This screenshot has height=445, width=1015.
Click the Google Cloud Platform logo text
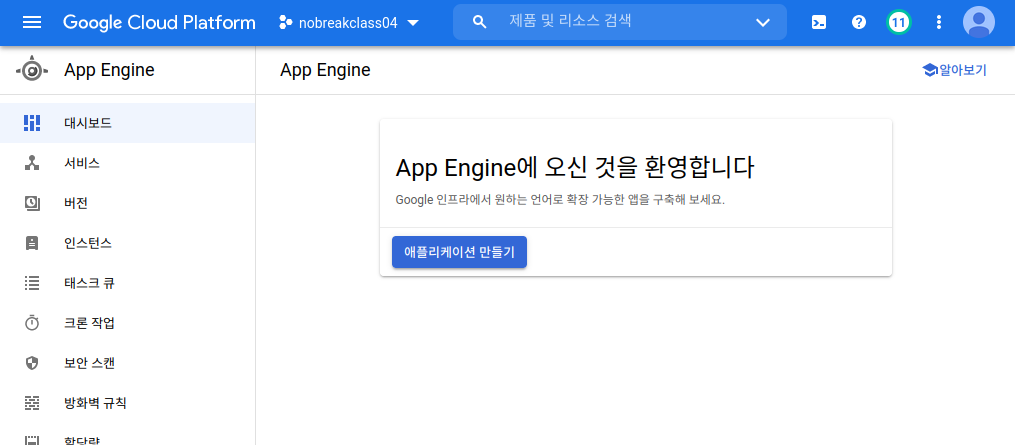point(159,23)
